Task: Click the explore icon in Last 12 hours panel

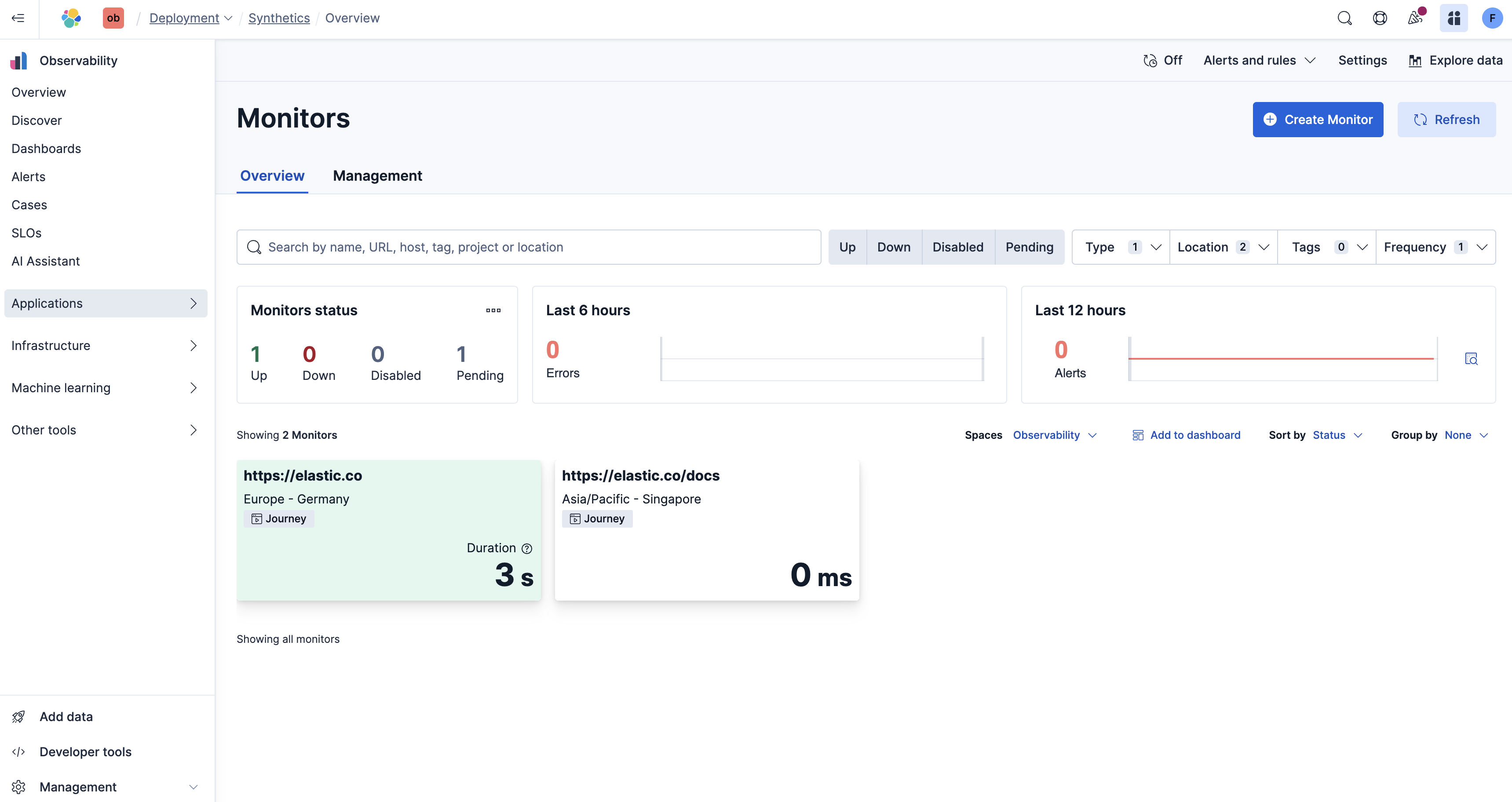Action: [1472, 358]
